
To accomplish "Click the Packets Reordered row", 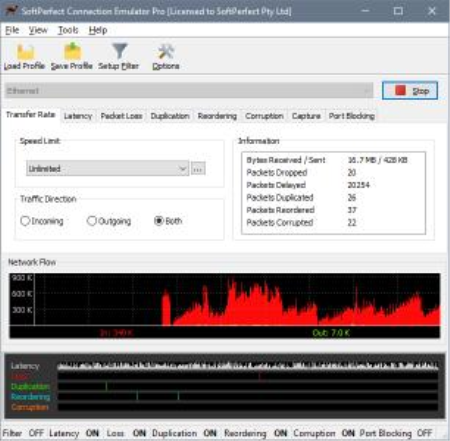I will (333, 210).
